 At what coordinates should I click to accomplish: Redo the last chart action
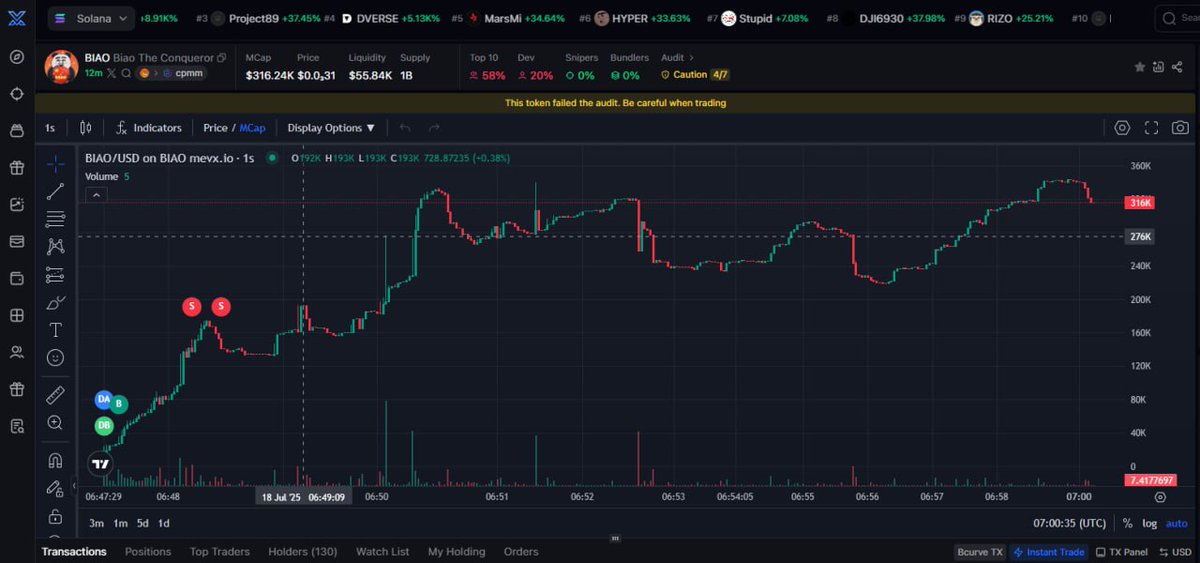point(434,128)
